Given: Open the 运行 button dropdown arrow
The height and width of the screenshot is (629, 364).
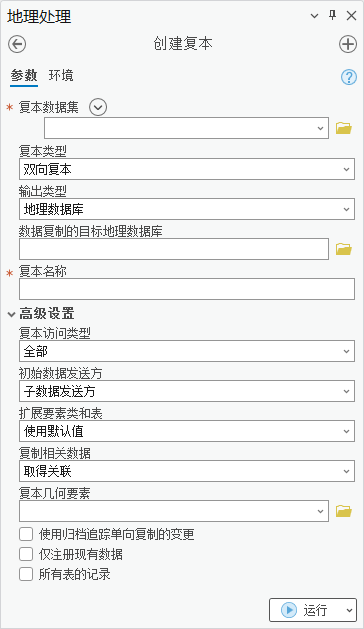Looking at the screenshot, I should (x=350, y=610).
